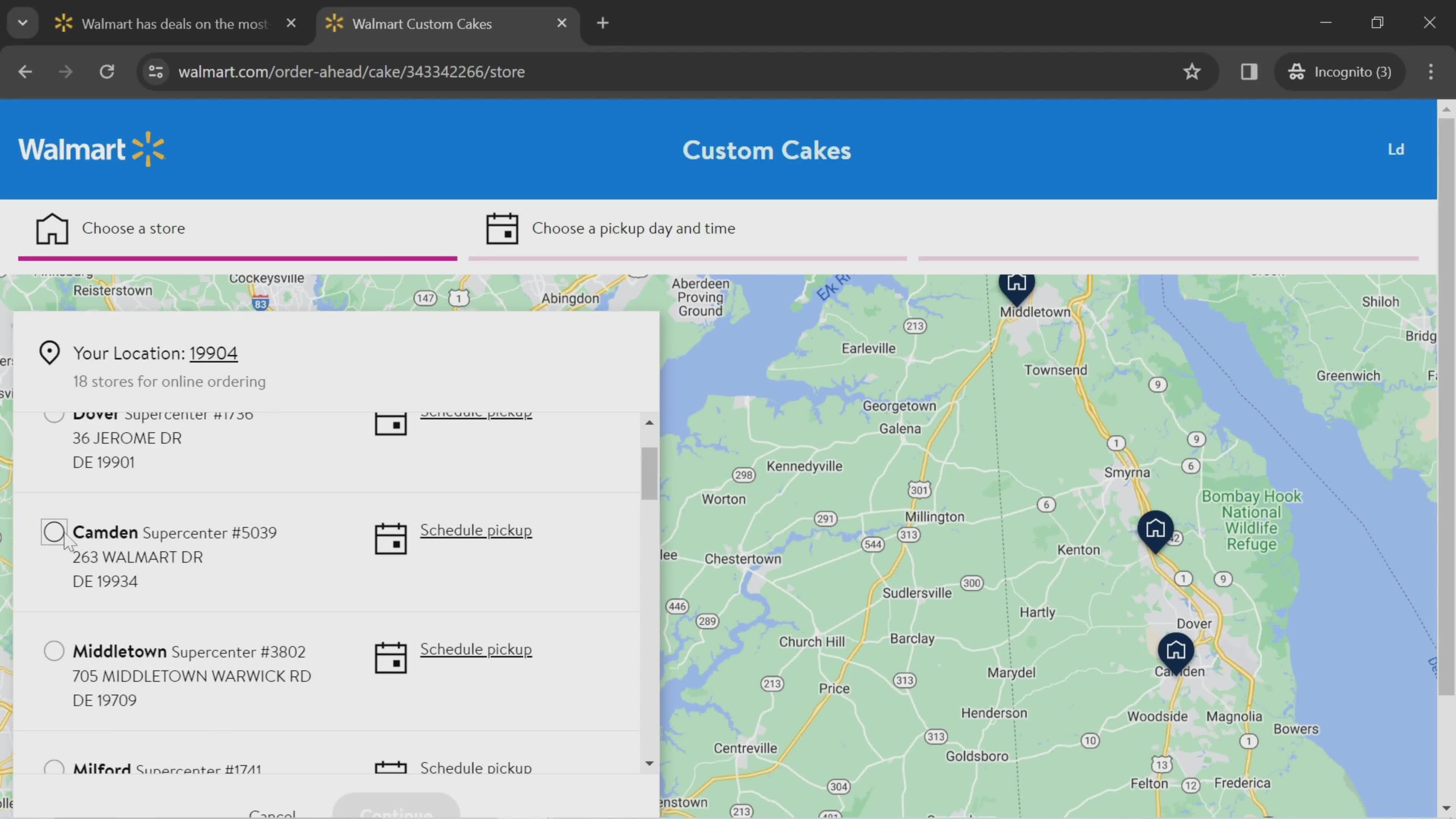This screenshot has width=1456, height=819.
Task: Click the home/store icon for Camden
Action: pyautogui.click(x=1175, y=651)
